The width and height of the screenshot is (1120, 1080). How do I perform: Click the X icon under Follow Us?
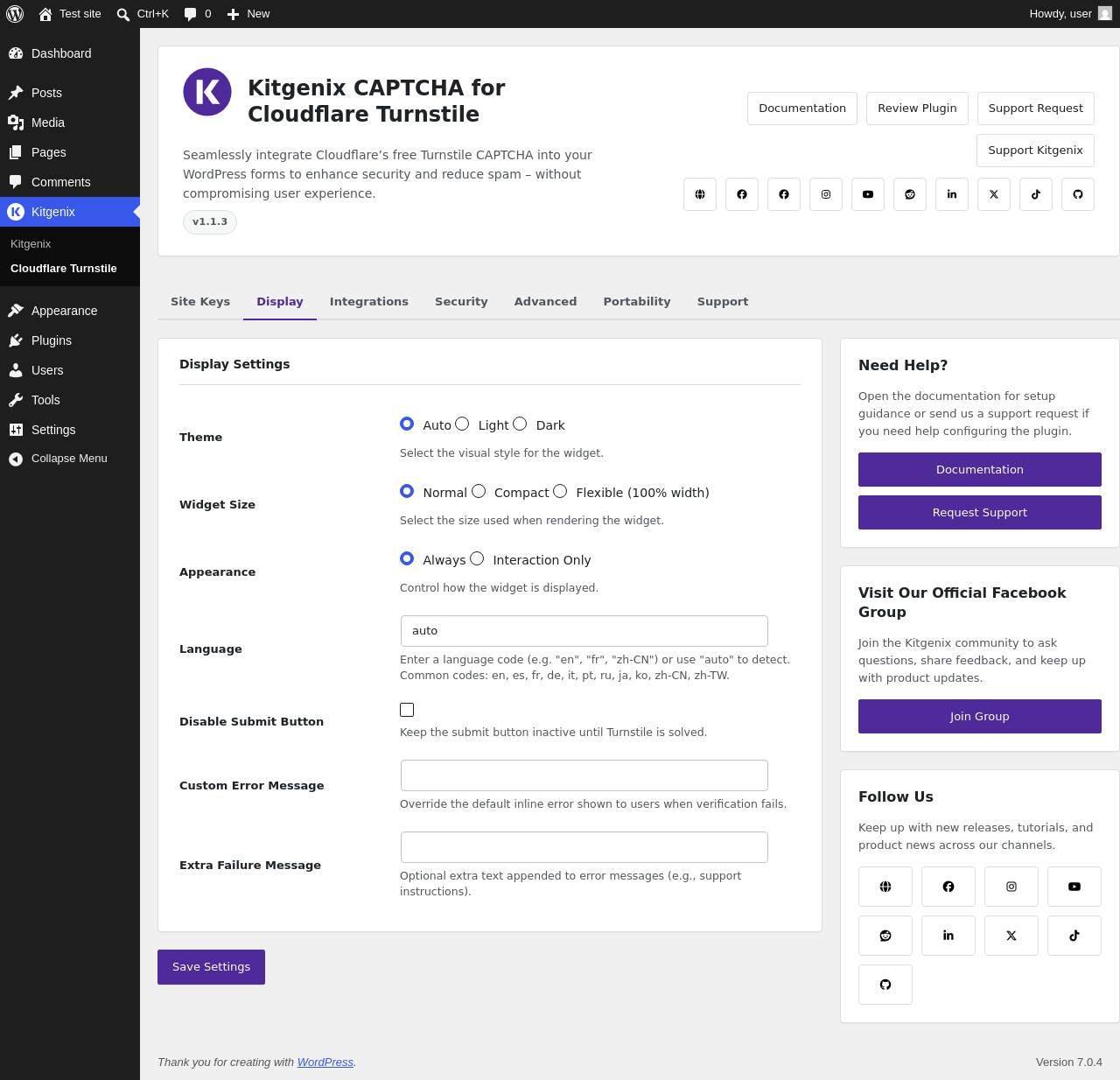(x=1011, y=936)
